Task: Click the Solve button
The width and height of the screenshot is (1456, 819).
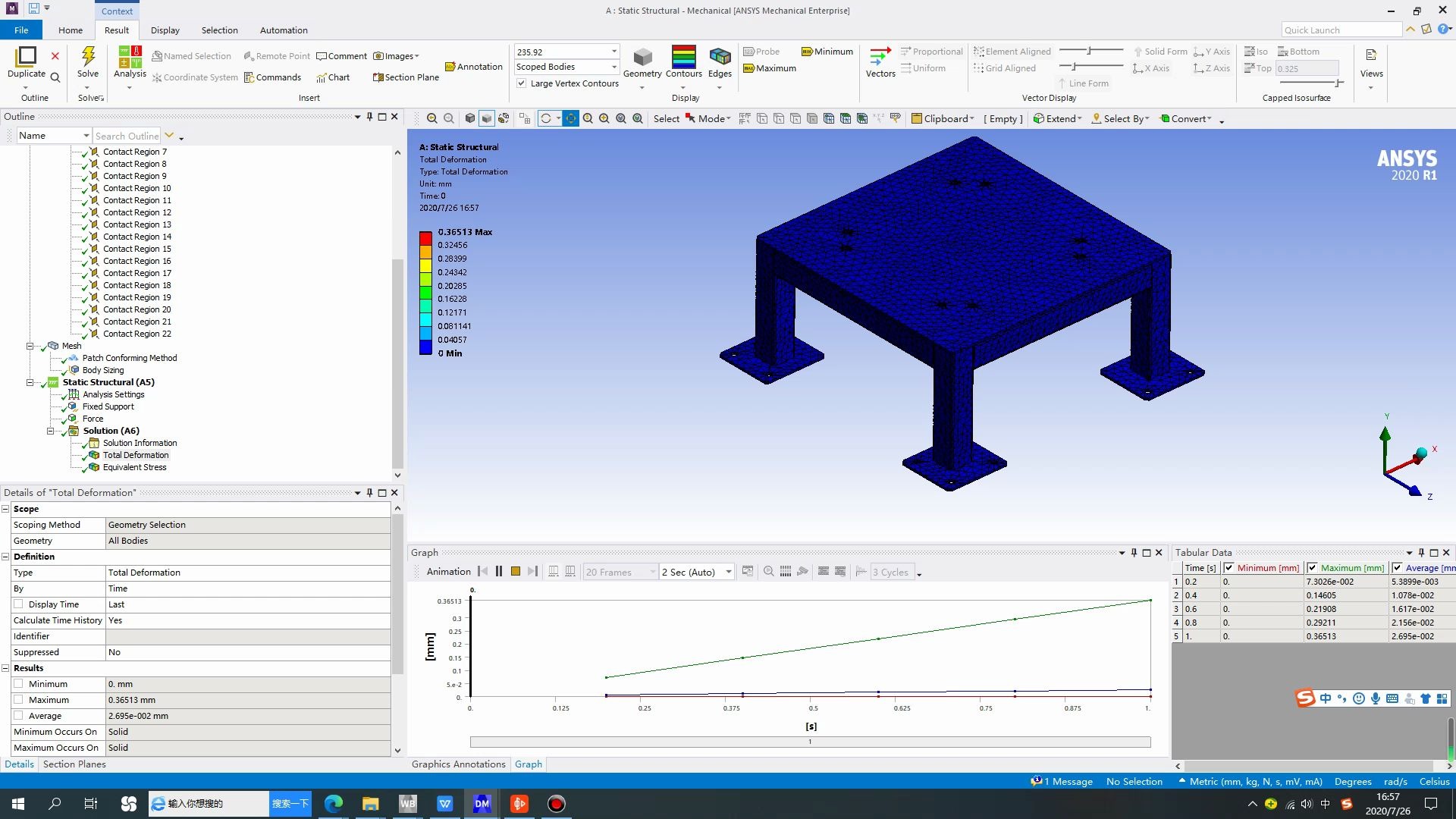Action: 88,64
